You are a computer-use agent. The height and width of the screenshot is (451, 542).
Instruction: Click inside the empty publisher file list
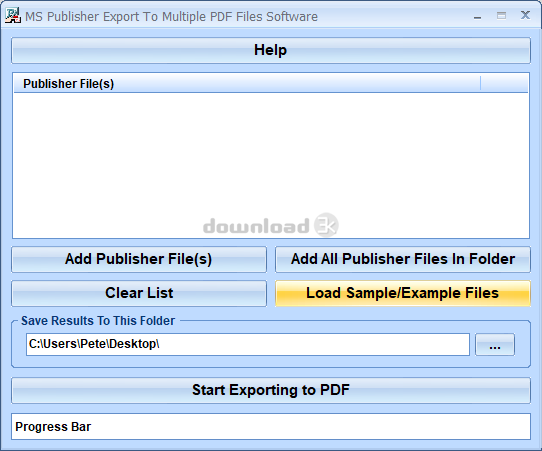pos(271,165)
